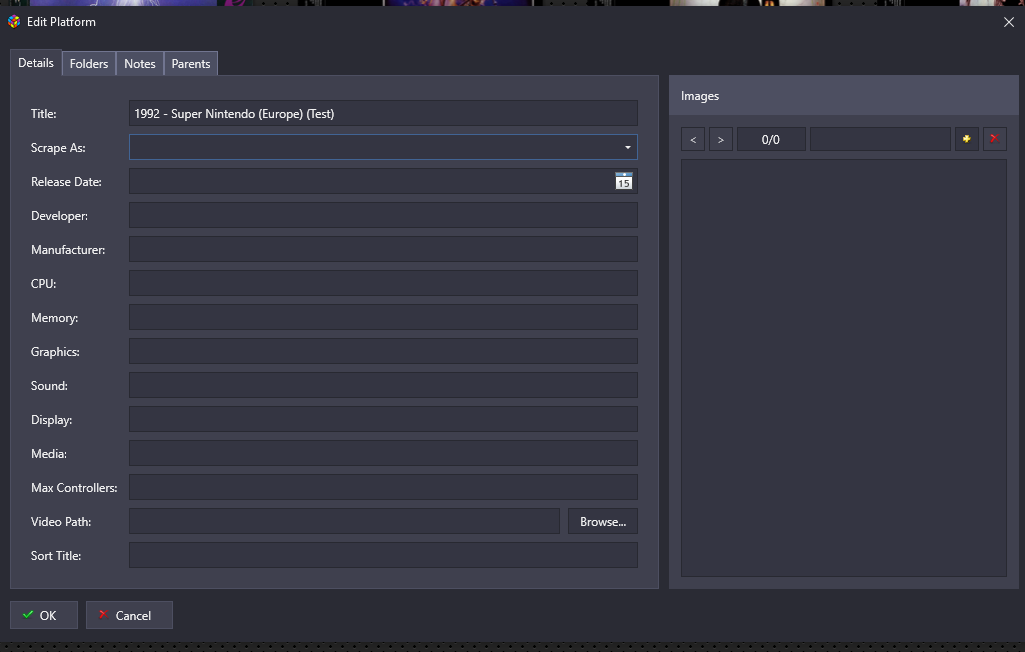Edit the Title field text
This screenshot has height=652, width=1025.
[x=383, y=113]
